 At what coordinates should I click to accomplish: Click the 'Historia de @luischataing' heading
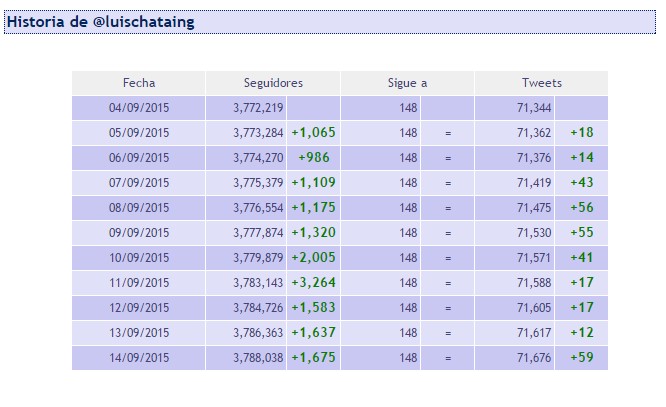click(x=101, y=21)
